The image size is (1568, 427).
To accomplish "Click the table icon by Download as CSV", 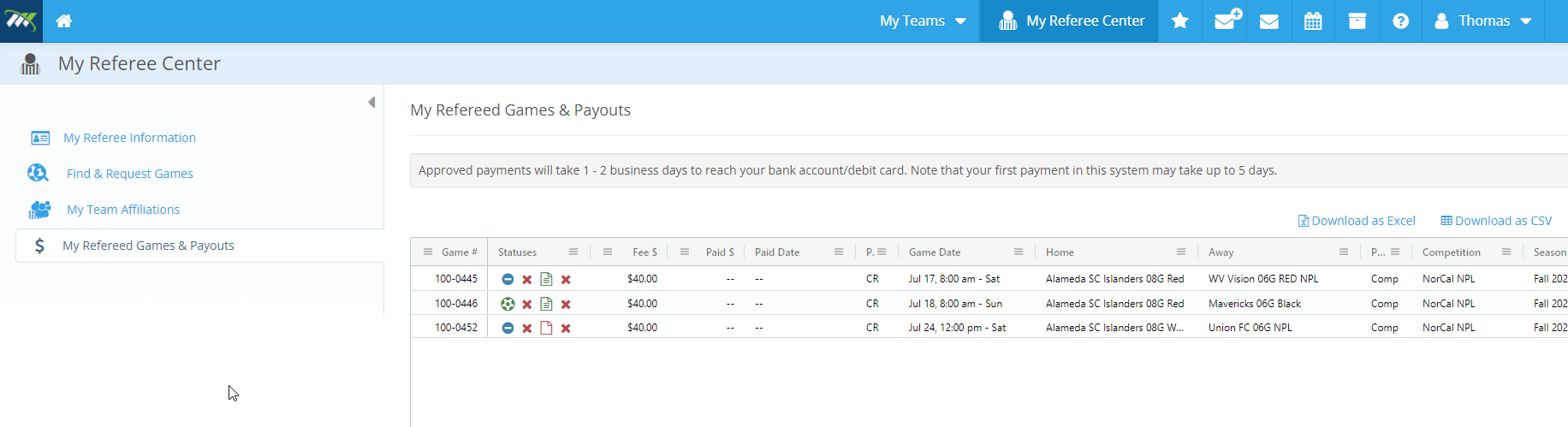I will click(1446, 221).
